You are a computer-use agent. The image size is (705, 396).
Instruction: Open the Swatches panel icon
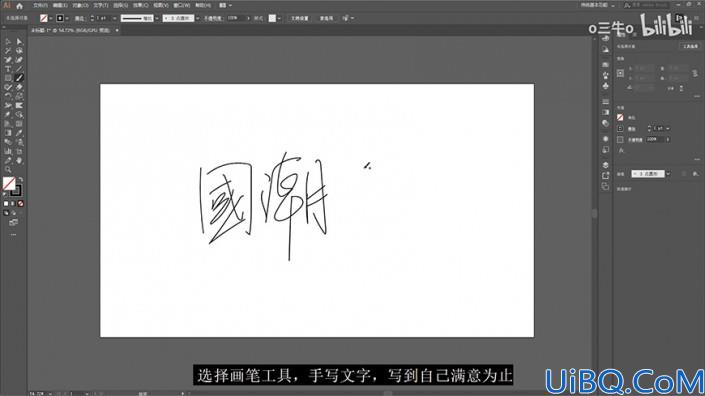click(606, 64)
